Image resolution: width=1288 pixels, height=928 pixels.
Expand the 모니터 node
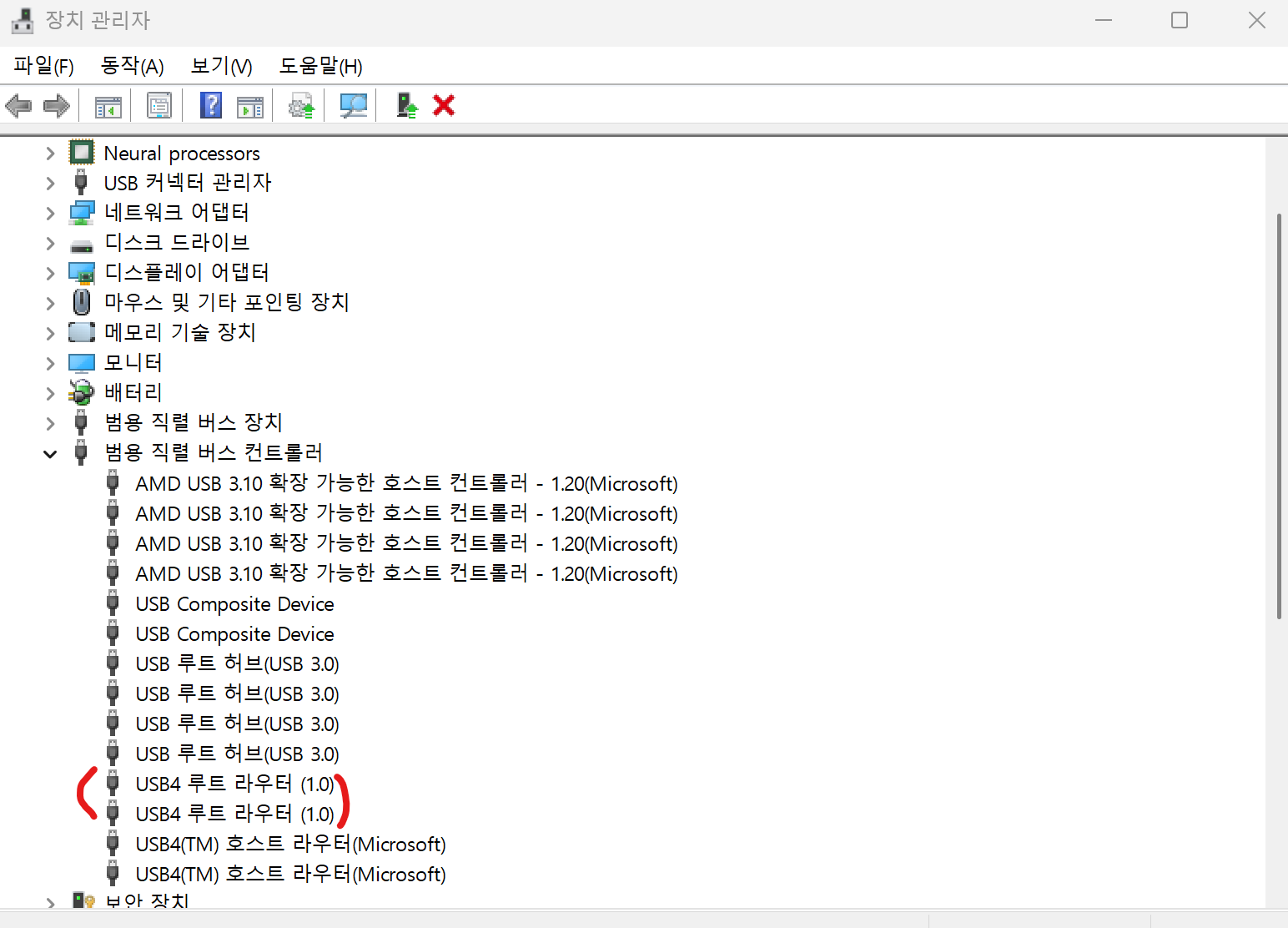point(50,364)
